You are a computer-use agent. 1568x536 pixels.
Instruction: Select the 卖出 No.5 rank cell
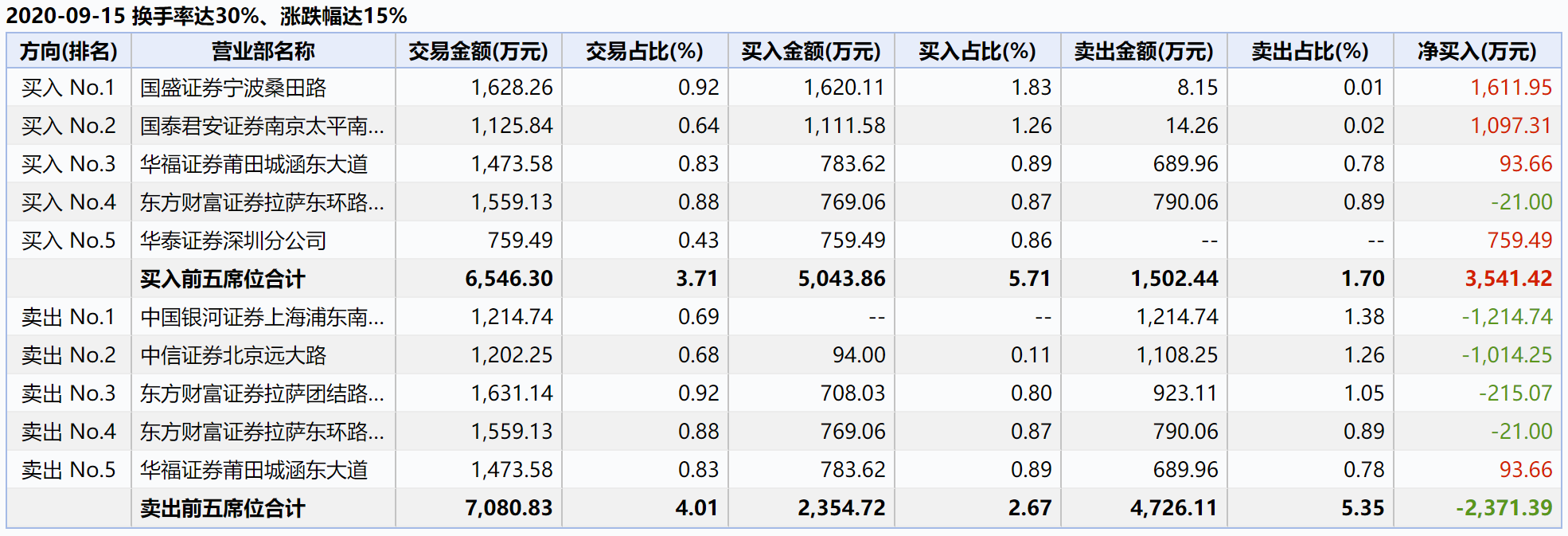68,470
